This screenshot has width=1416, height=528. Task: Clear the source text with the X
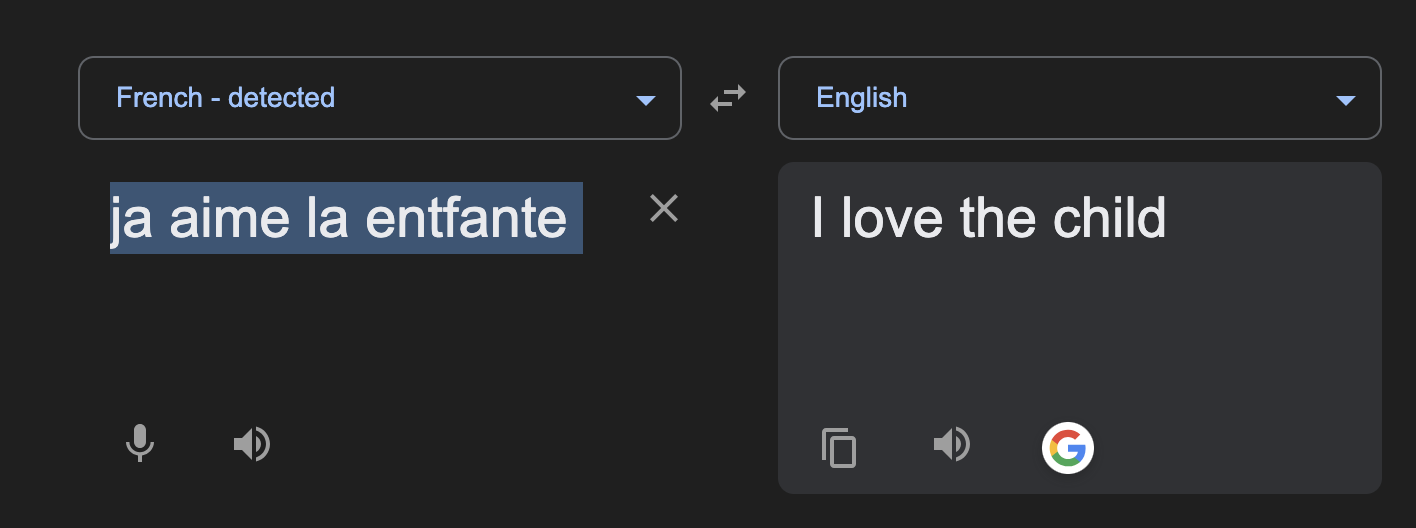click(x=664, y=208)
